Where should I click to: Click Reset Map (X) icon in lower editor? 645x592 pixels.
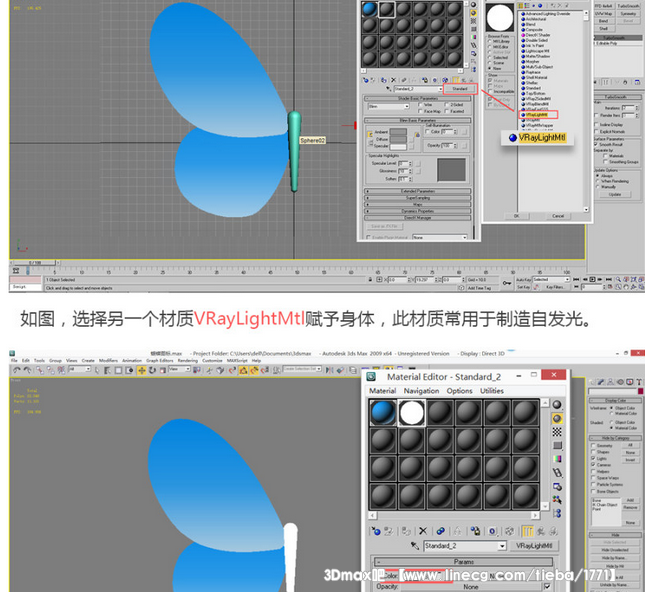pos(423,531)
